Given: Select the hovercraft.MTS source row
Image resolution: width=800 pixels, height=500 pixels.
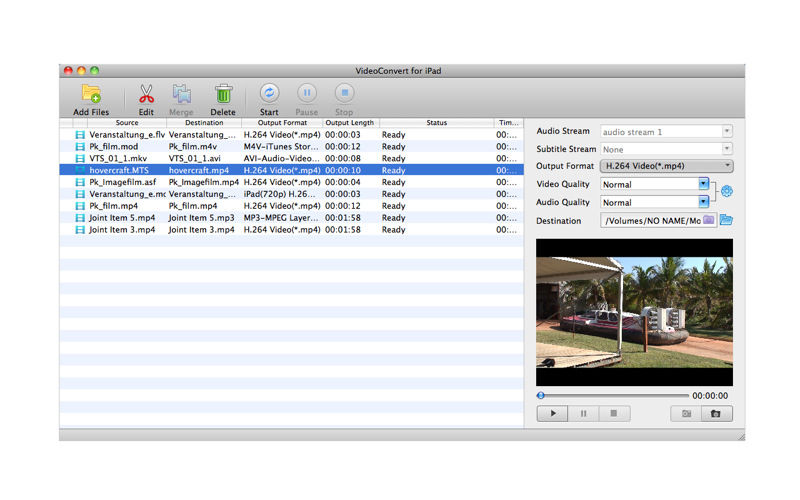Looking at the screenshot, I should click(x=119, y=170).
